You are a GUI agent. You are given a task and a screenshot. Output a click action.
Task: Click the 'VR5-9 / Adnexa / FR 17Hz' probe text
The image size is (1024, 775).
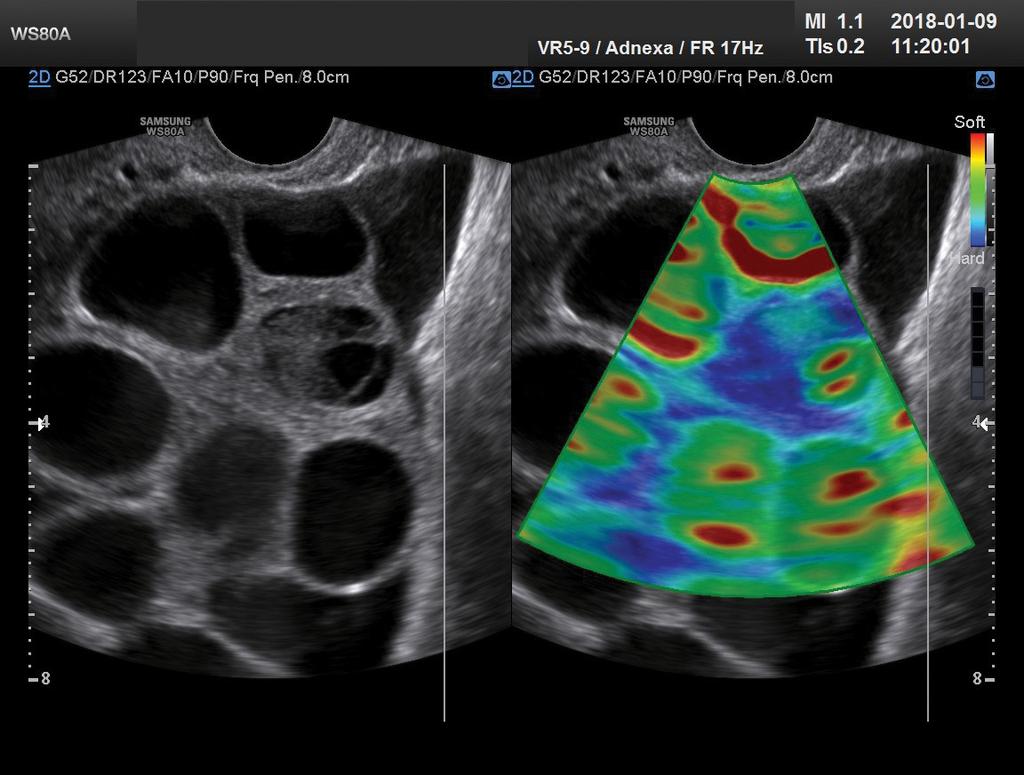650,48
